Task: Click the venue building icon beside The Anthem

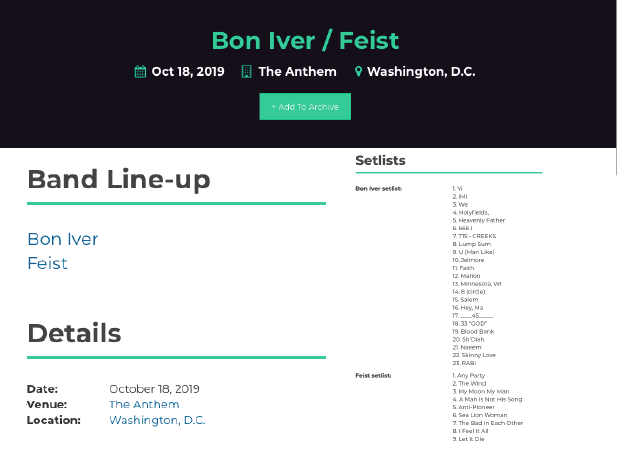Action: coord(246,72)
